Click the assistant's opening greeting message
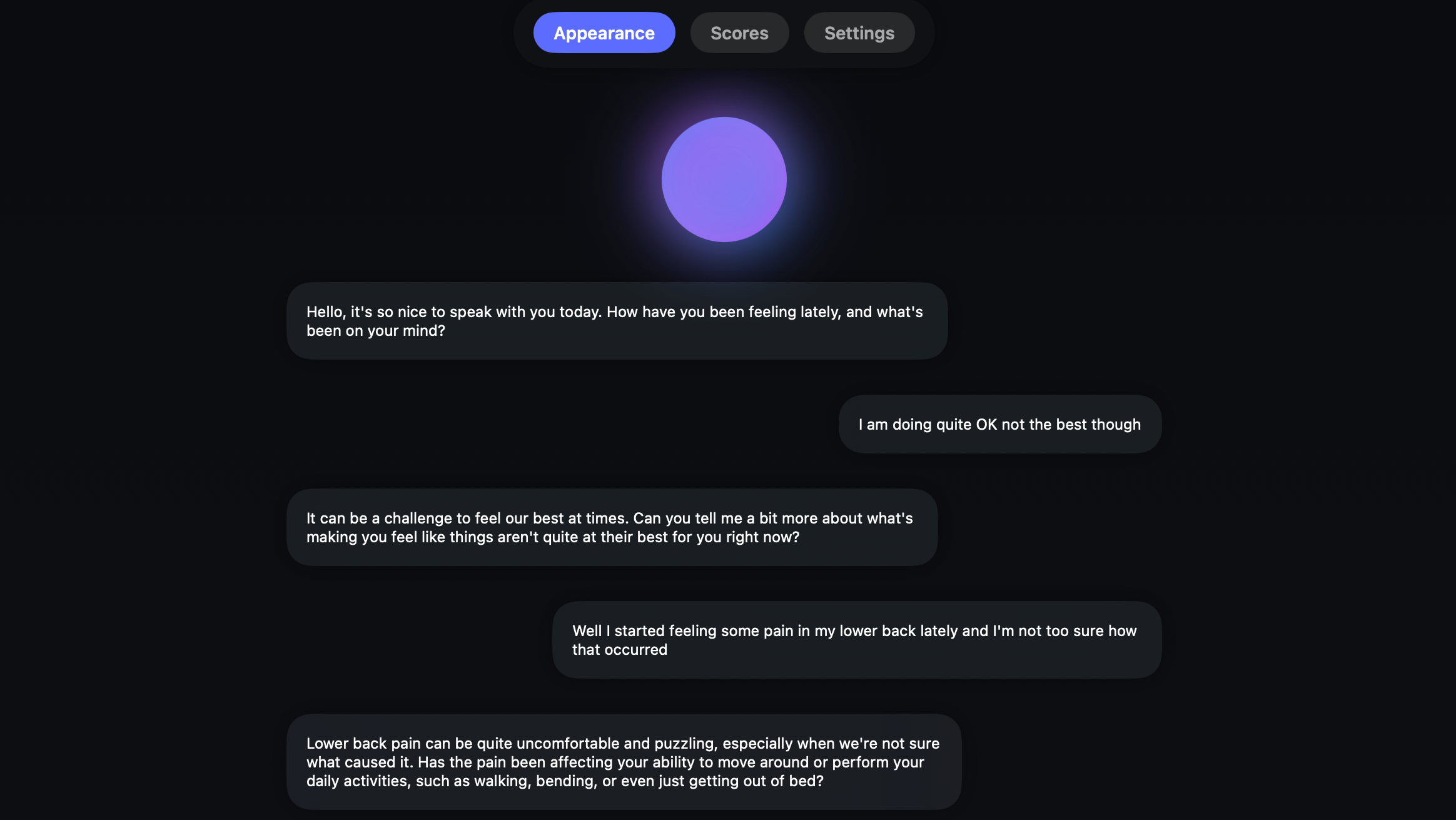Image resolution: width=1456 pixels, height=820 pixels. [617, 321]
